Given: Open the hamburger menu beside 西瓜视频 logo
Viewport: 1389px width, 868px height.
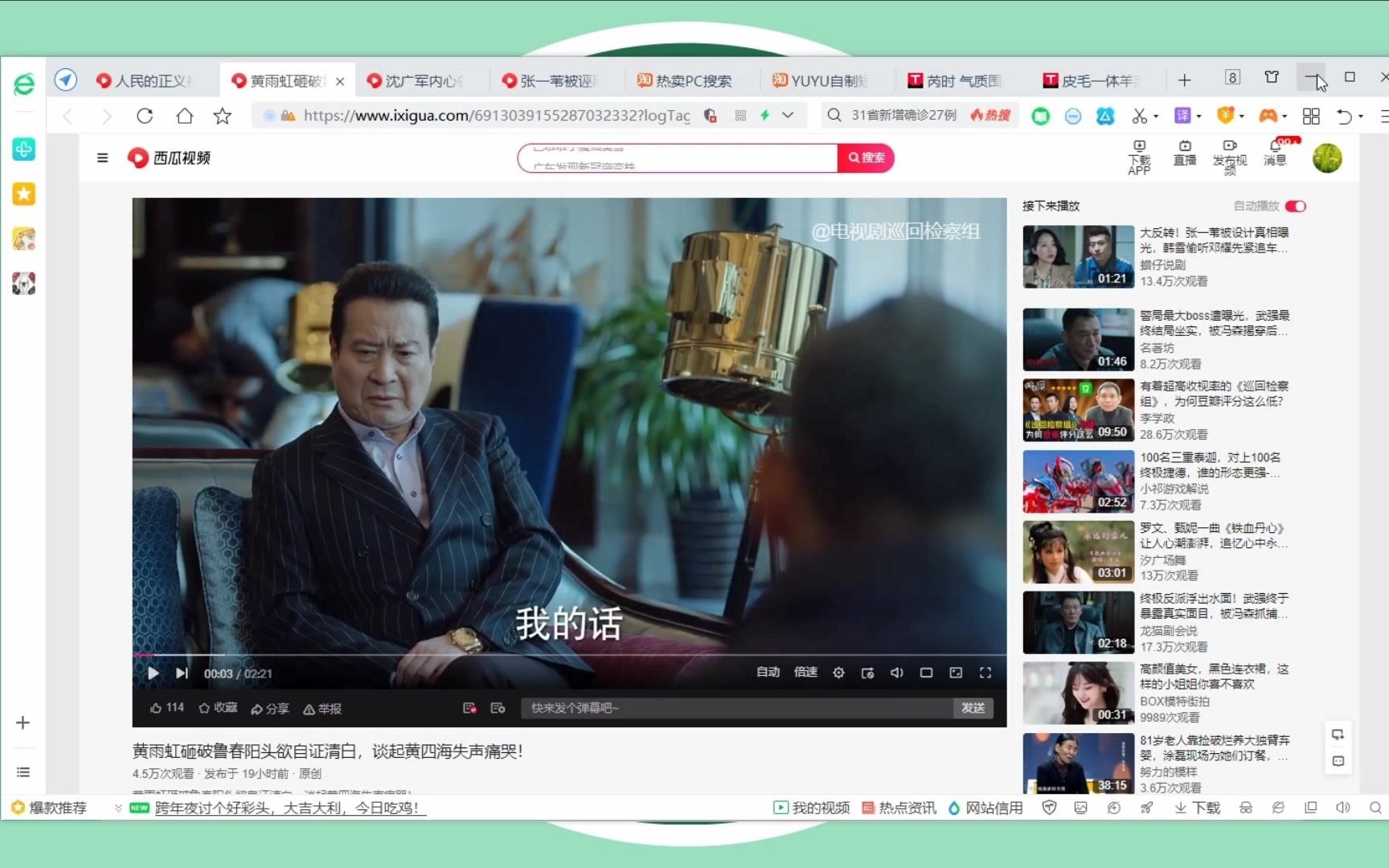Looking at the screenshot, I should (102, 158).
